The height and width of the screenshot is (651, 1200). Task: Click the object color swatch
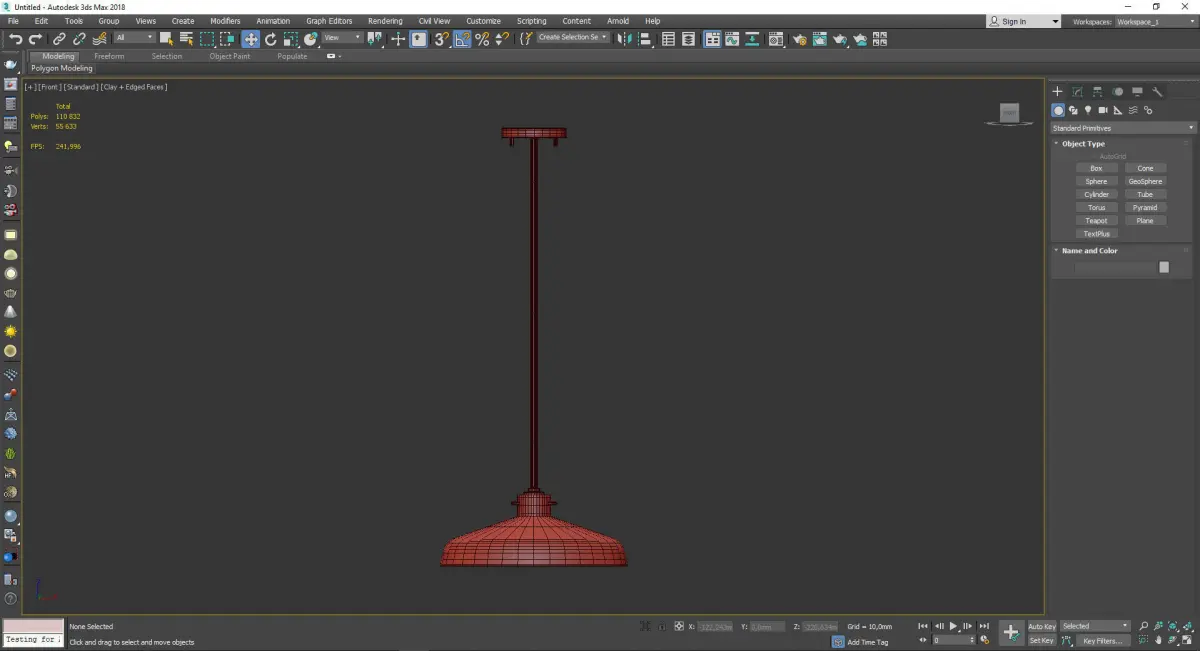[x=1163, y=267]
